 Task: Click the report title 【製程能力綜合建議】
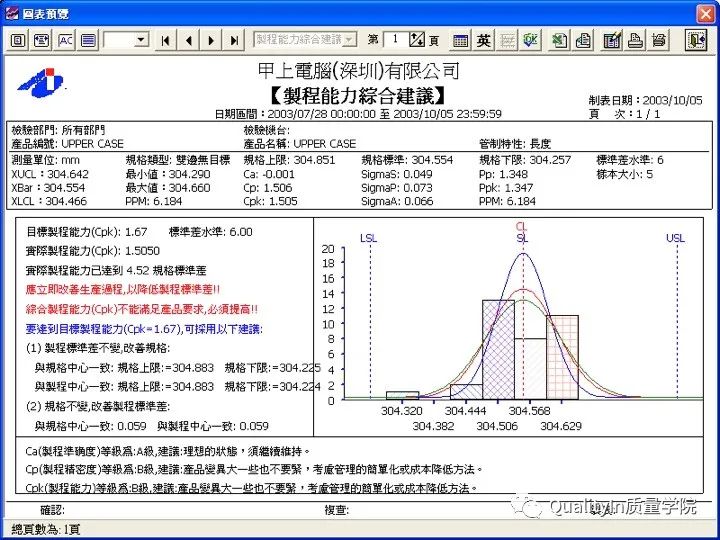[x=358, y=95]
